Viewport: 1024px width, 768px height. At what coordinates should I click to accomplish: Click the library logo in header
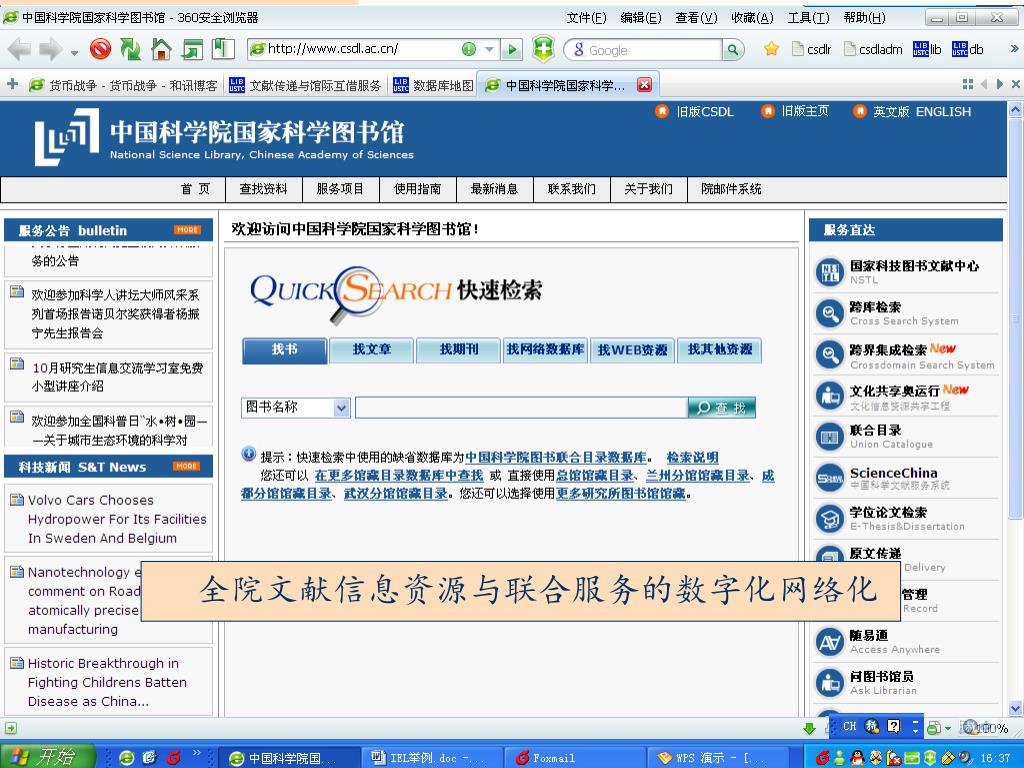(67, 136)
